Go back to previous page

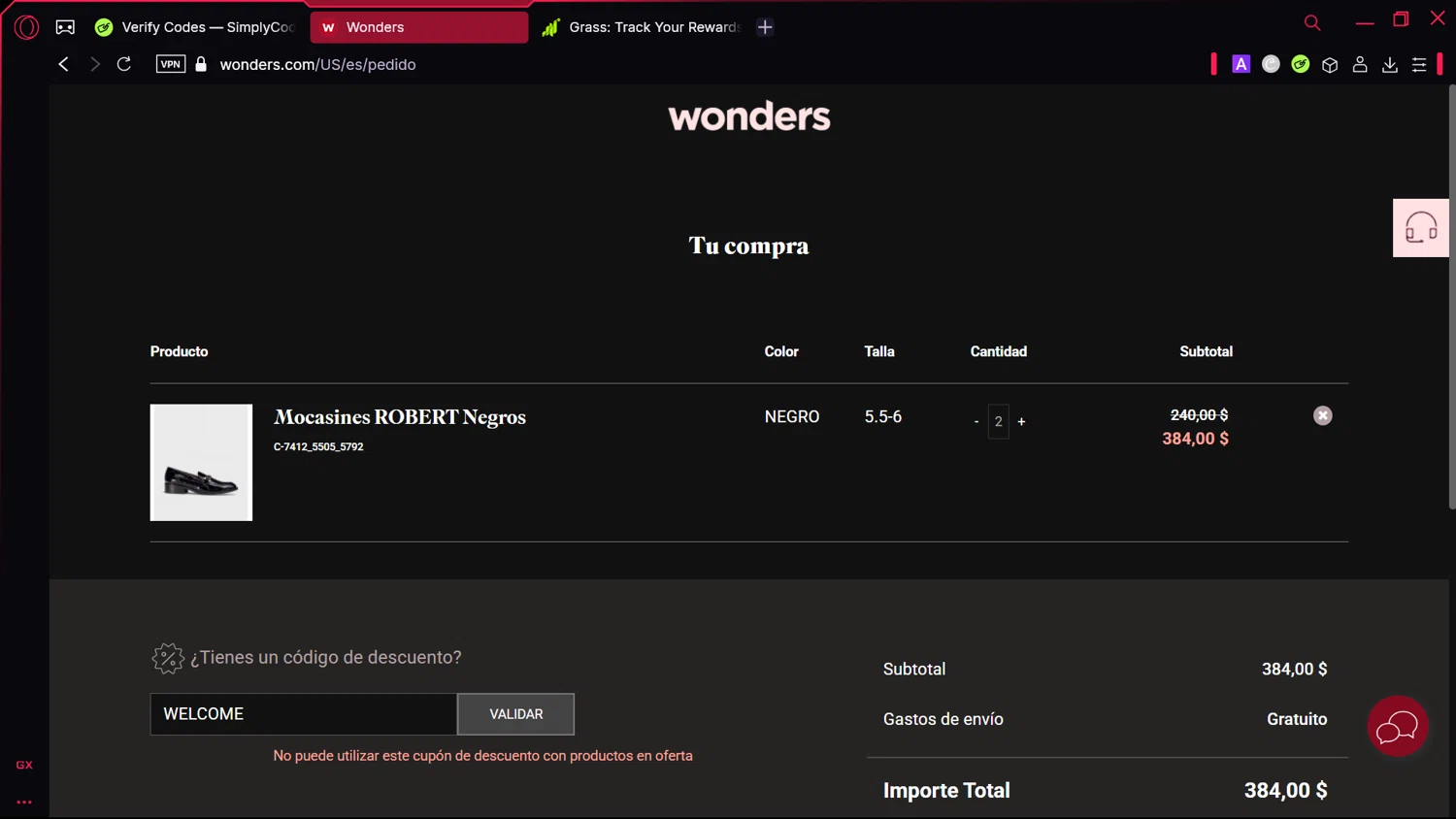[x=63, y=64]
